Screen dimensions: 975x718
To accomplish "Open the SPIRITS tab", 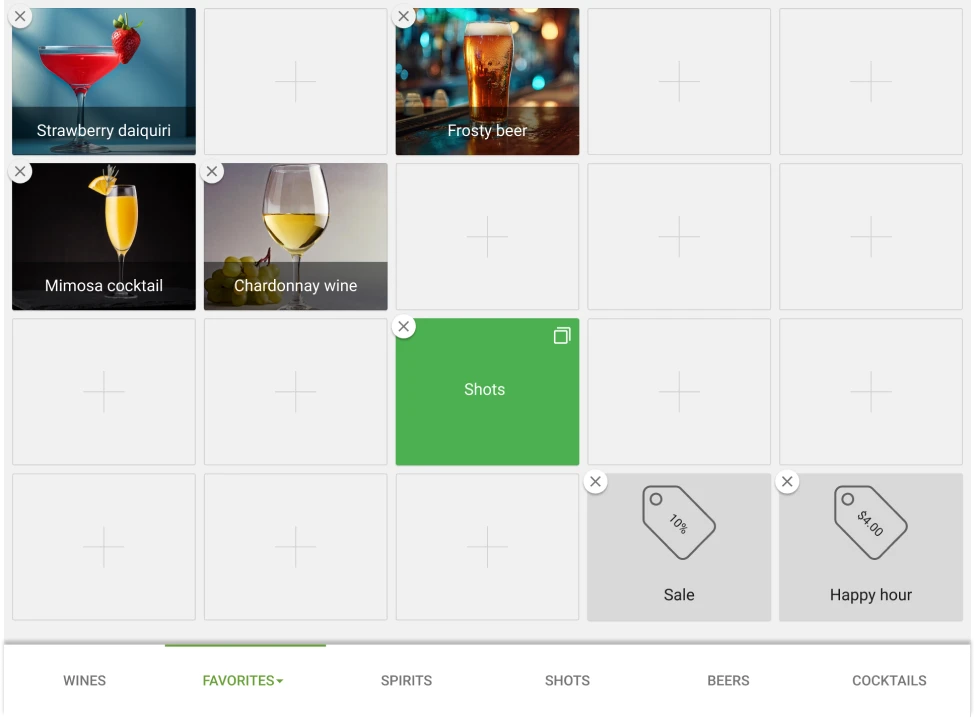I will pos(406,681).
